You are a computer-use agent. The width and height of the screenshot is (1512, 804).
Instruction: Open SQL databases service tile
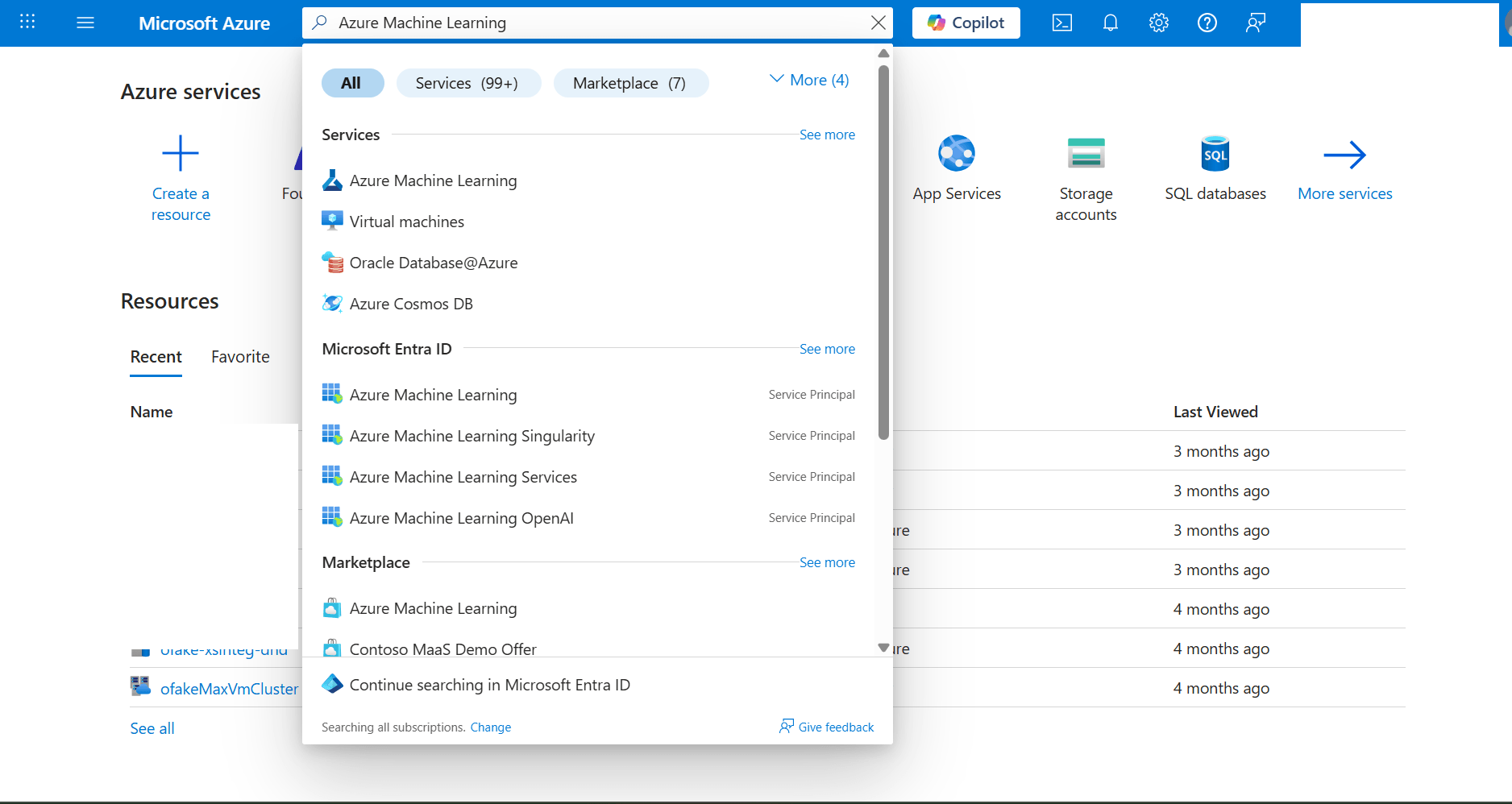pos(1215,169)
